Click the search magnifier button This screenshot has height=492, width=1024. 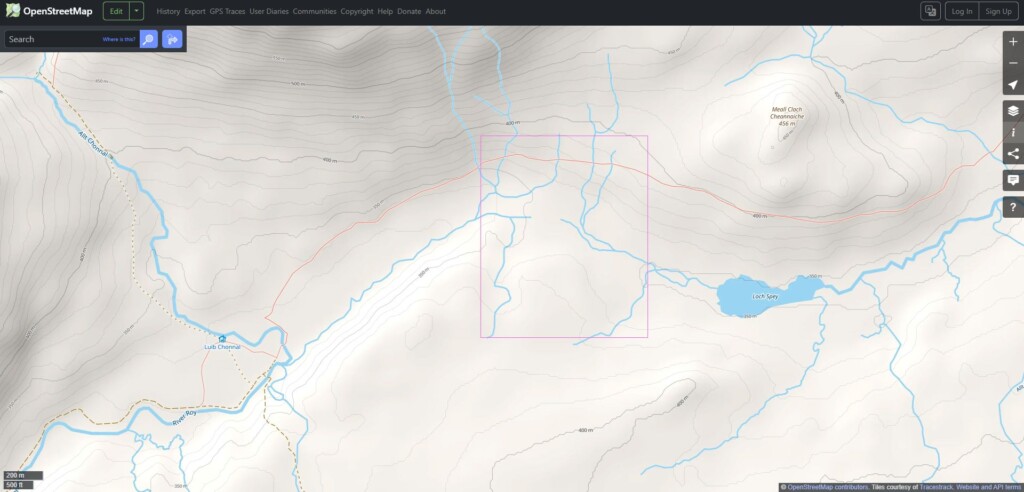149,39
